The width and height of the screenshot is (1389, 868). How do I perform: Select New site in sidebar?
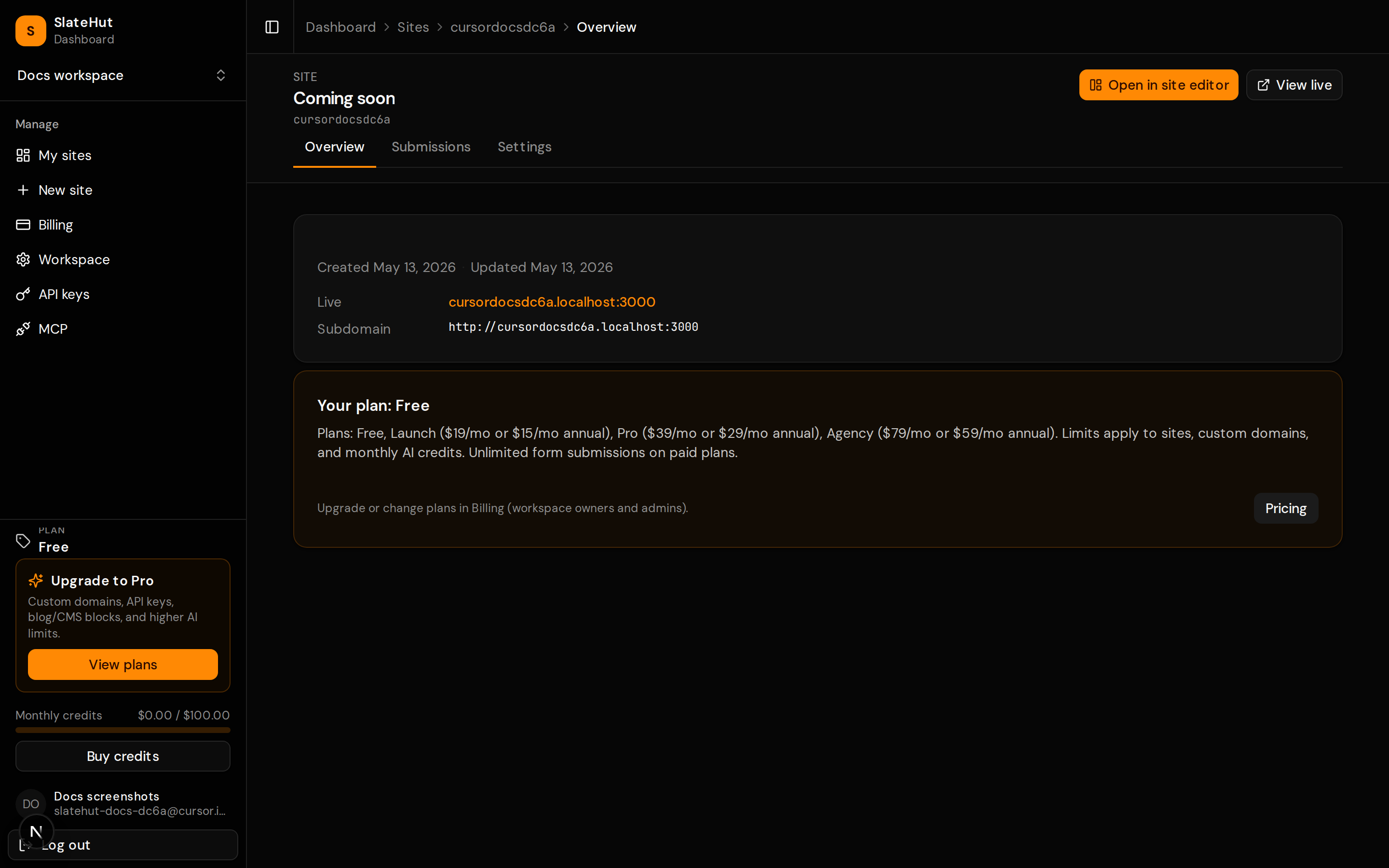[x=123, y=190]
